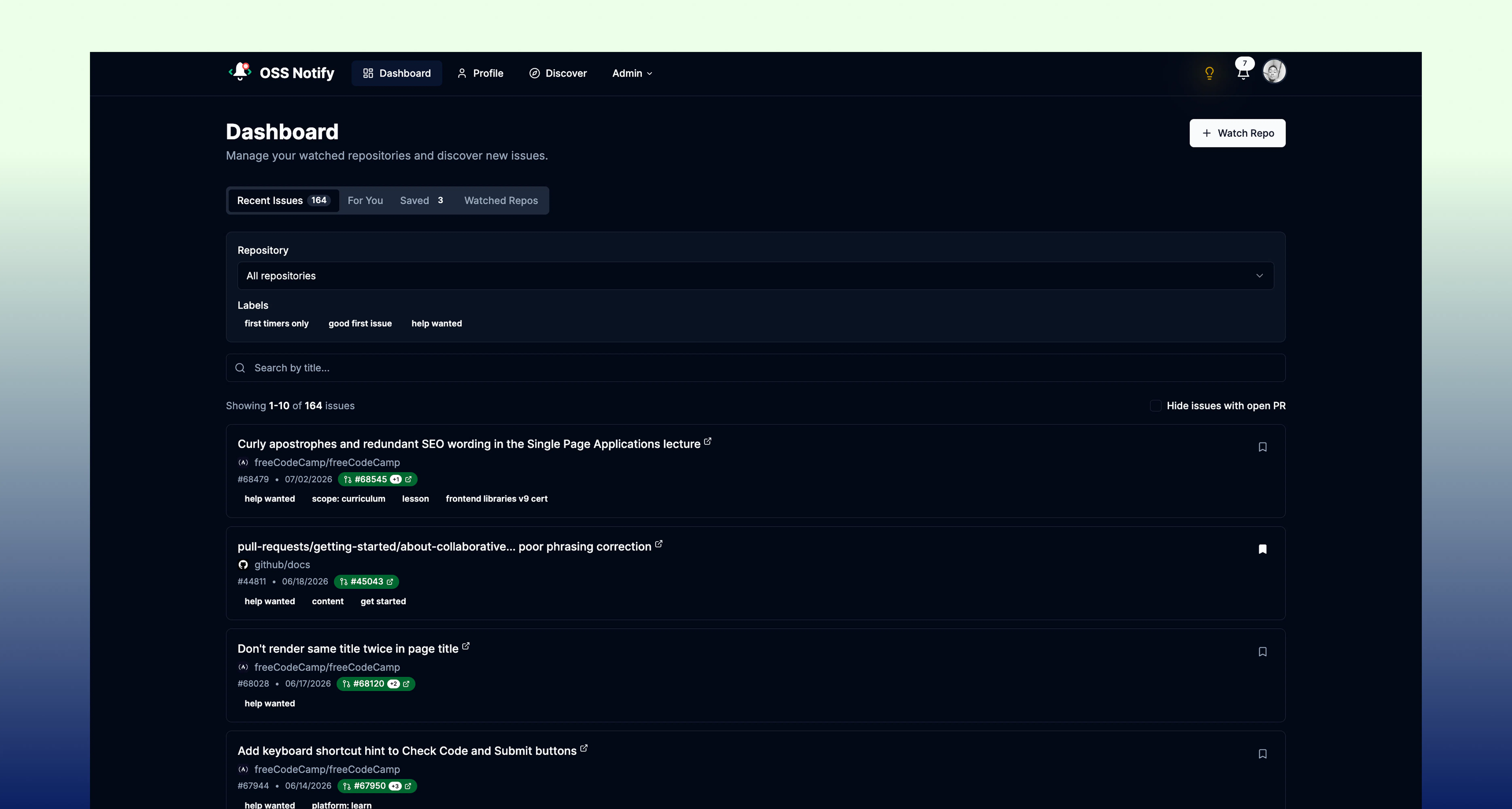The height and width of the screenshot is (809, 1512).
Task: Click issue number #44811
Action: 252,582
